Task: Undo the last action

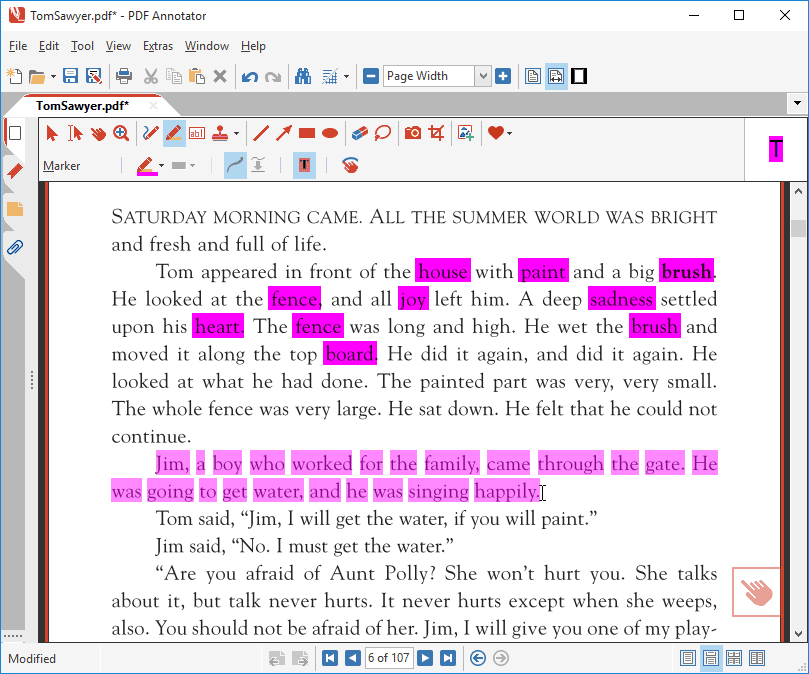Action: [x=250, y=77]
